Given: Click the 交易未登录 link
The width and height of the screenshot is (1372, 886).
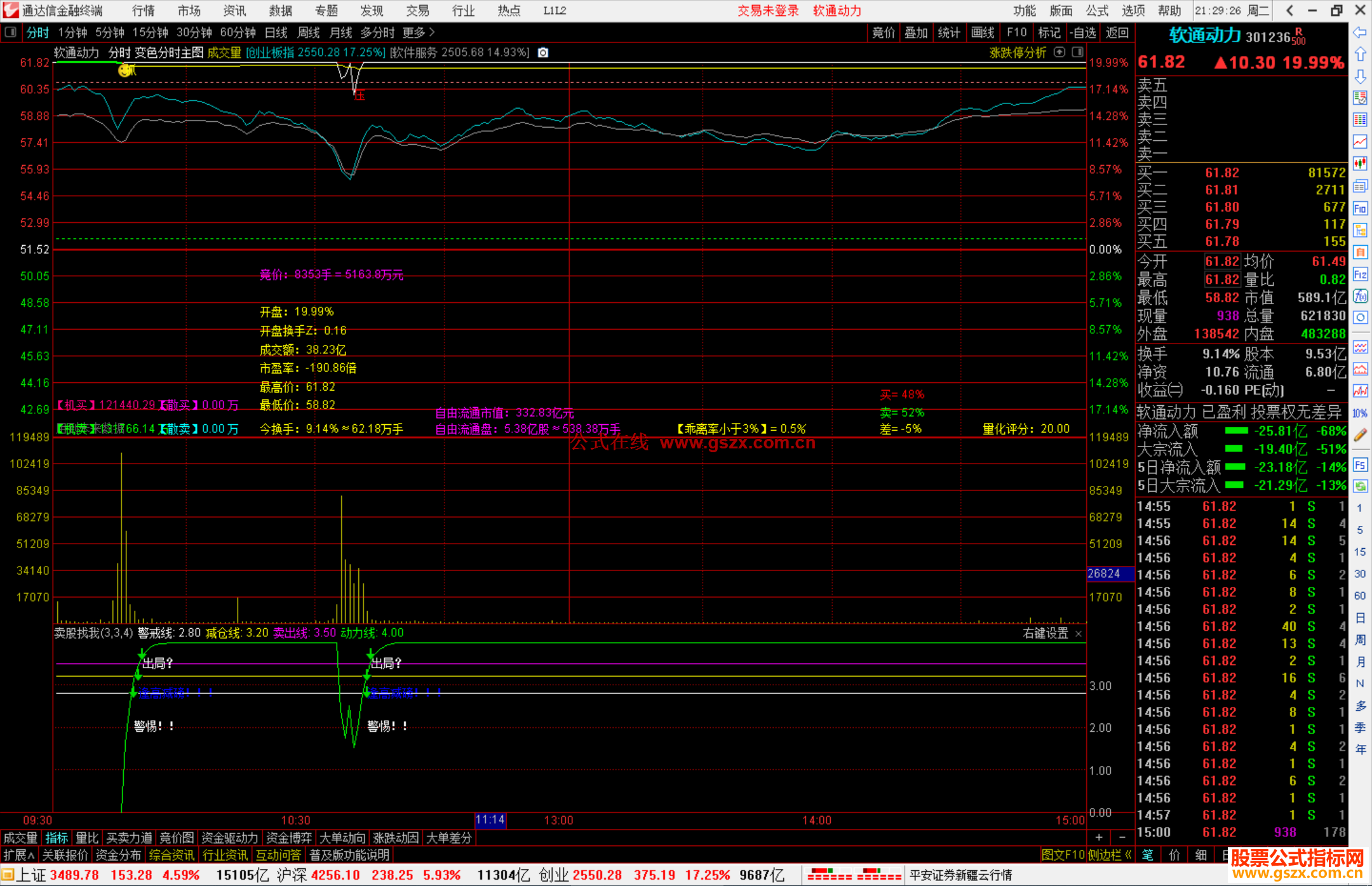Looking at the screenshot, I should [768, 10].
